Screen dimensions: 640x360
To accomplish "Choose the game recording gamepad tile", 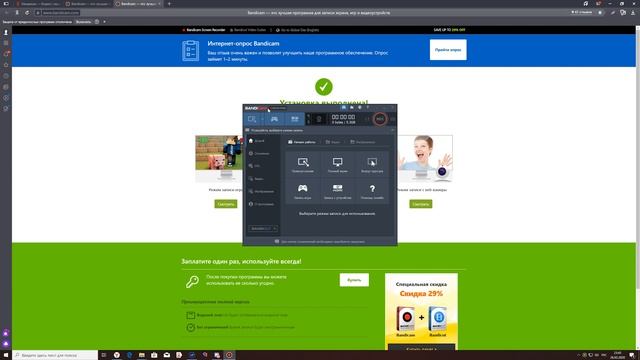I will (x=303, y=191).
